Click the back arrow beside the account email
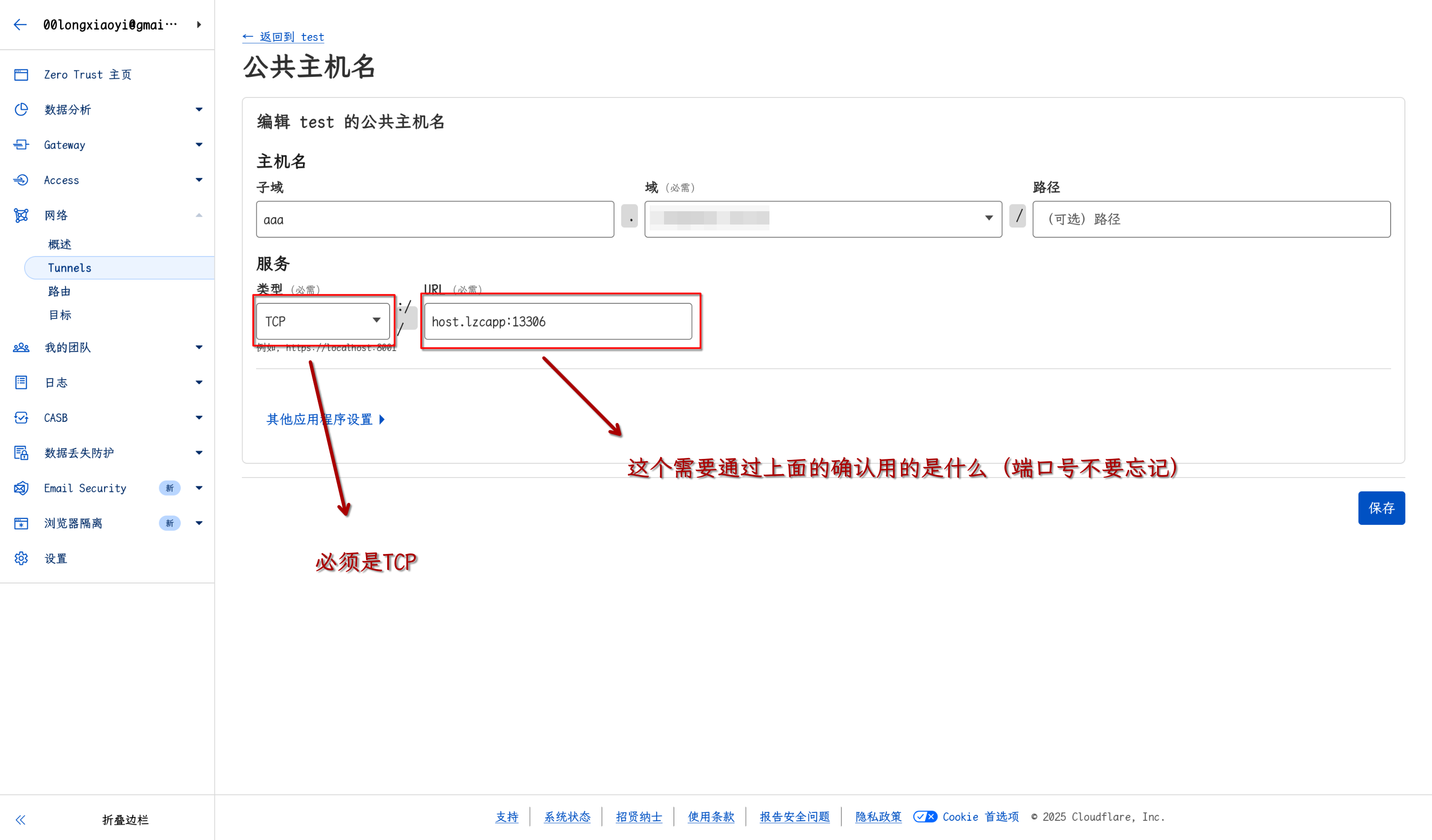Viewport: 1432px width, 840px height. pyautogui.click(x=21, y=25)
